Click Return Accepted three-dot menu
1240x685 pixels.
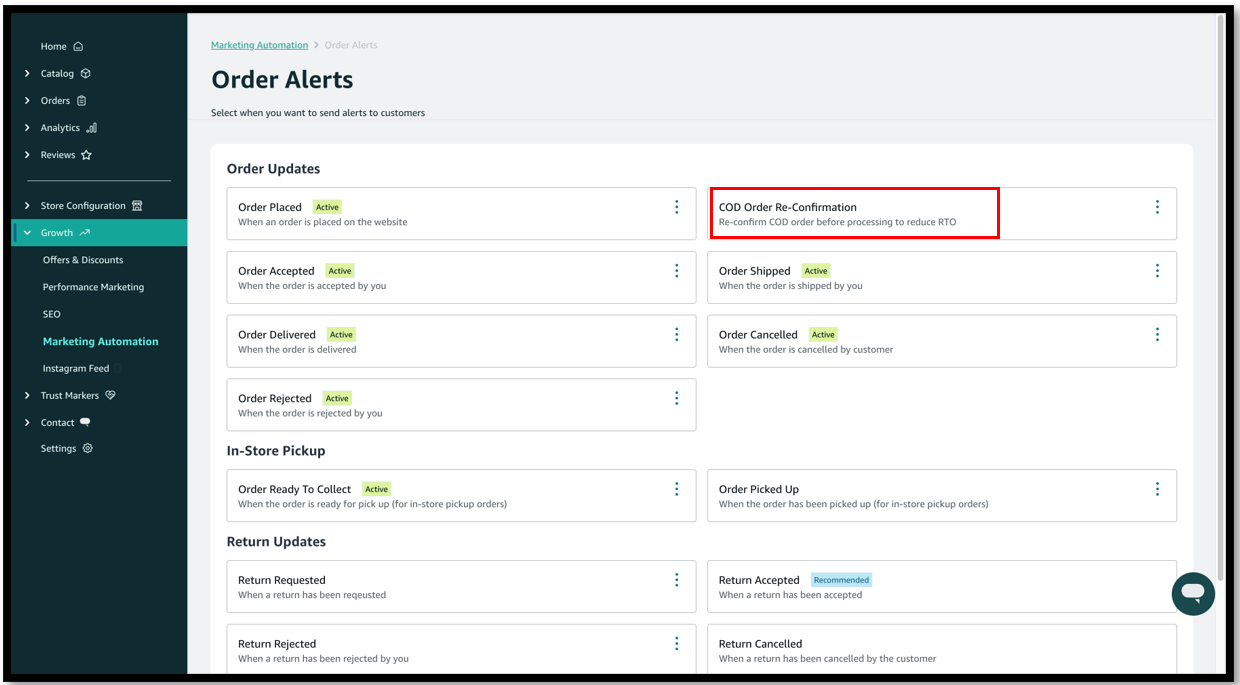tap(1157, 580)
